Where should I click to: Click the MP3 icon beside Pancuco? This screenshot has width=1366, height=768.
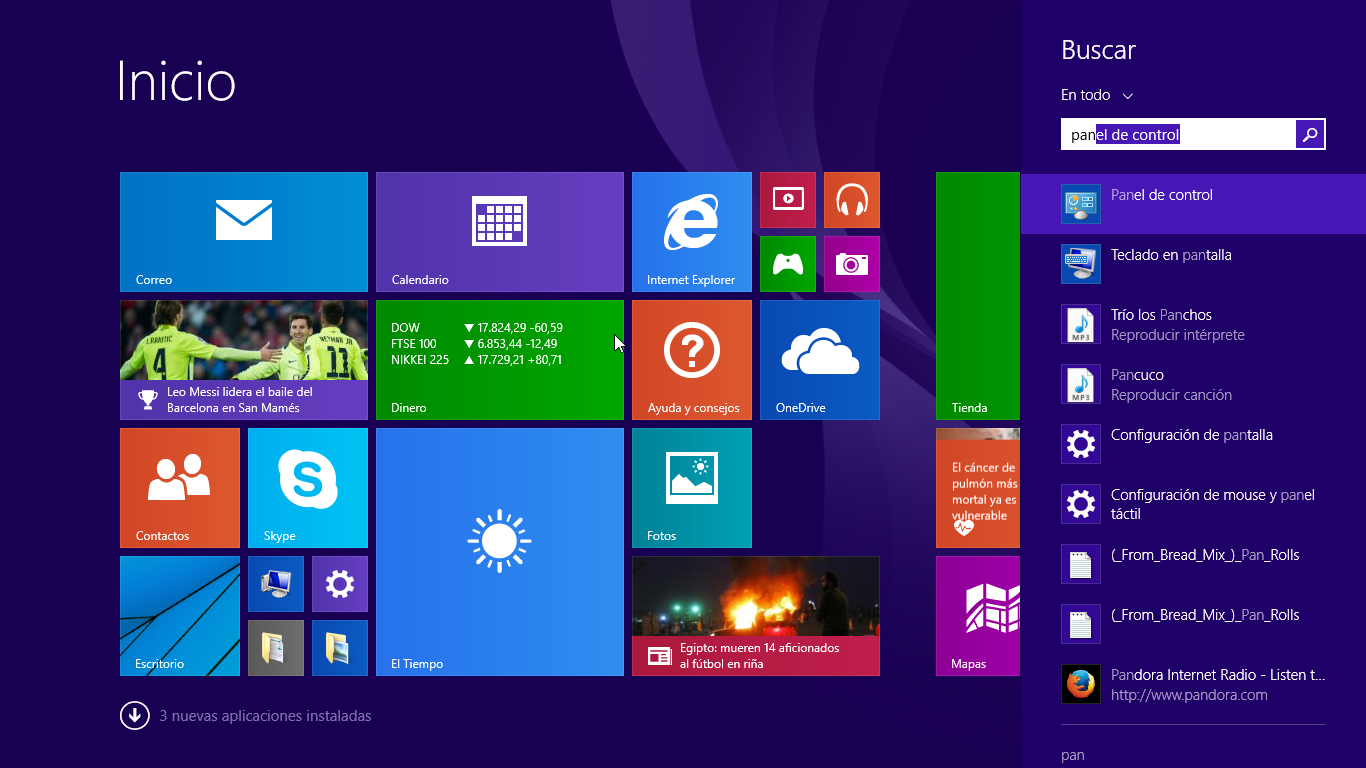(x=1081, y=384)
